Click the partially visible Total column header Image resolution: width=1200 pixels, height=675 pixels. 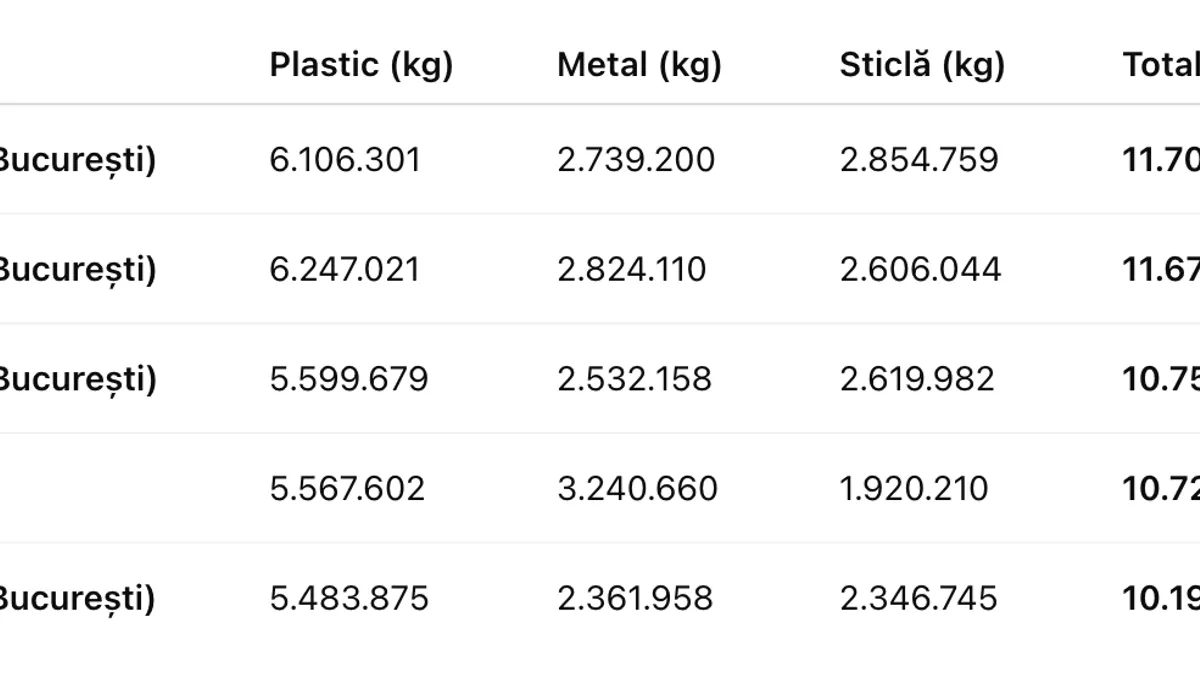point(1161,65)
